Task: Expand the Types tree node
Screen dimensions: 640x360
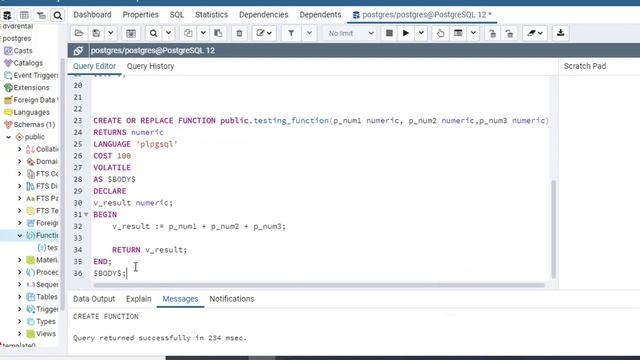Action: click(x=20, y=322)
